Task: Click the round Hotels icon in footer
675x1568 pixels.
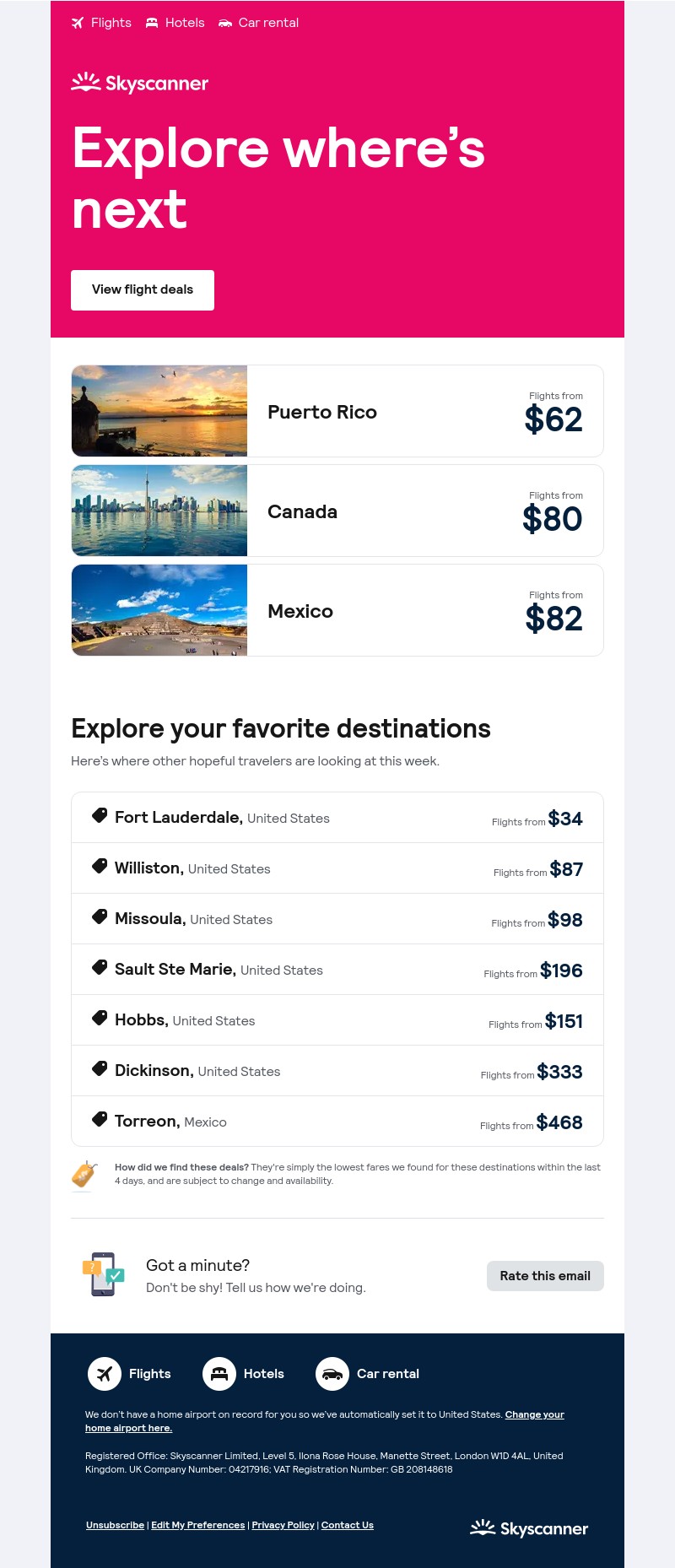Action: click(x=219, y=1374)
